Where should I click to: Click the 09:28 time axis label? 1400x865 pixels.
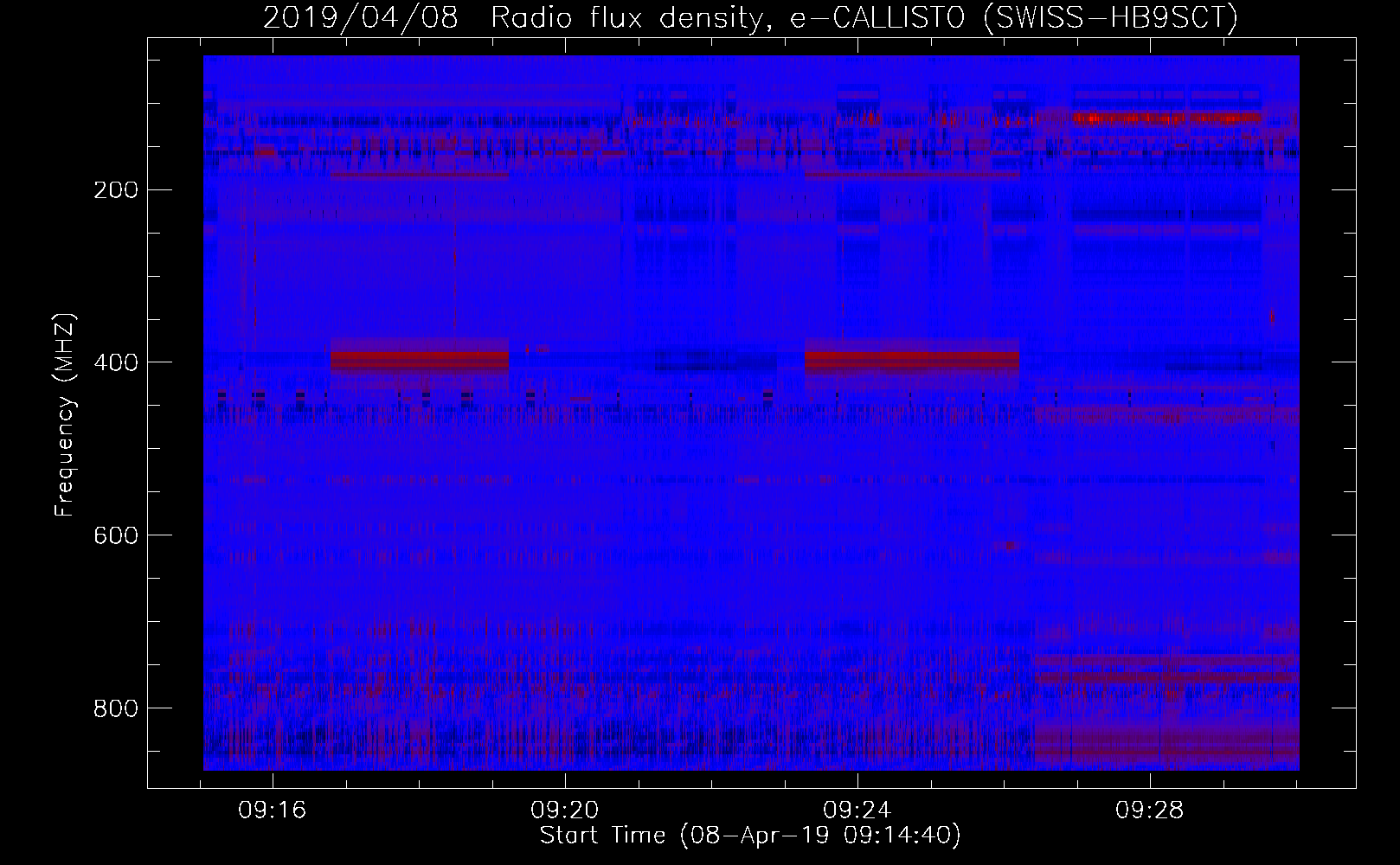(1149, 811)
